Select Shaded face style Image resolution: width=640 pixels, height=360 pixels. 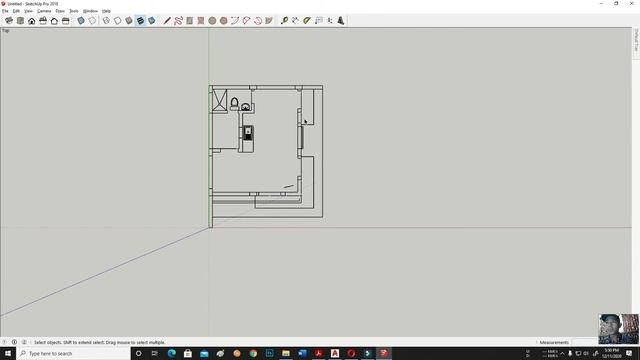[x=129, y=20]
